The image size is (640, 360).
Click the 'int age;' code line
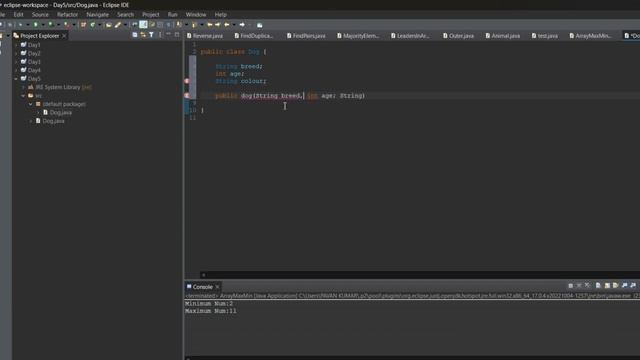[230, 74]
